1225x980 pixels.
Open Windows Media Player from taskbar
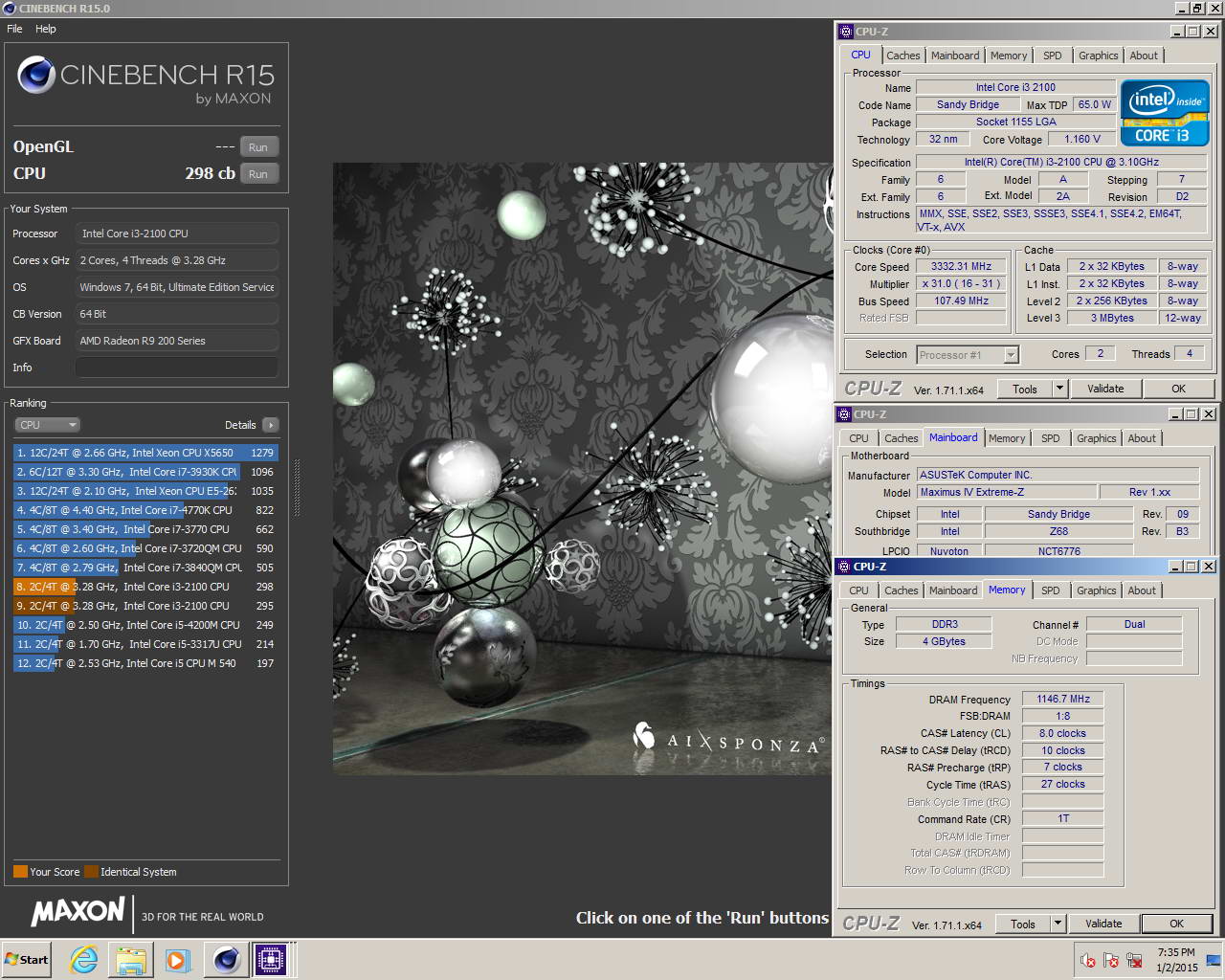point(177,959)
